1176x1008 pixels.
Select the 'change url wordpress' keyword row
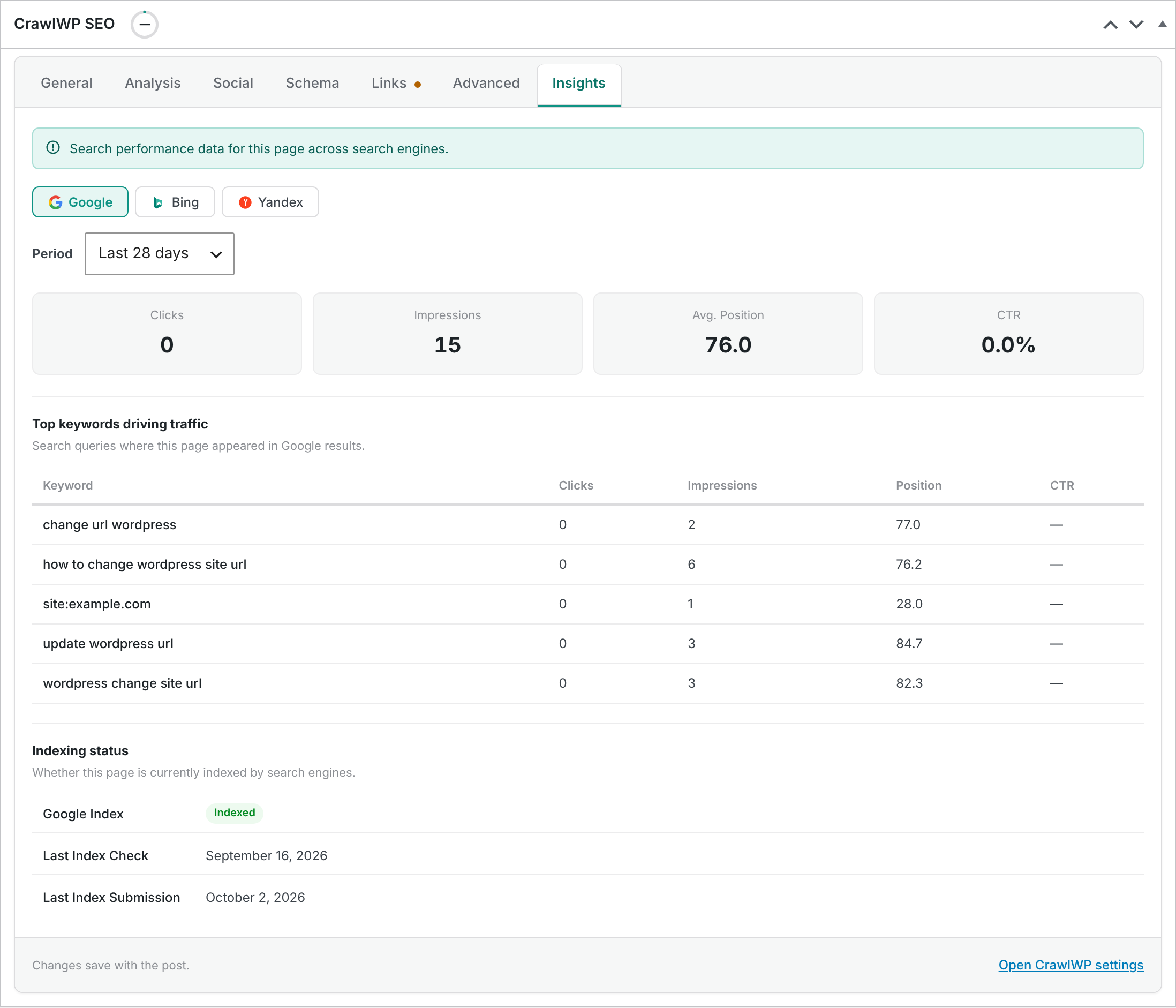coord(588,525)
